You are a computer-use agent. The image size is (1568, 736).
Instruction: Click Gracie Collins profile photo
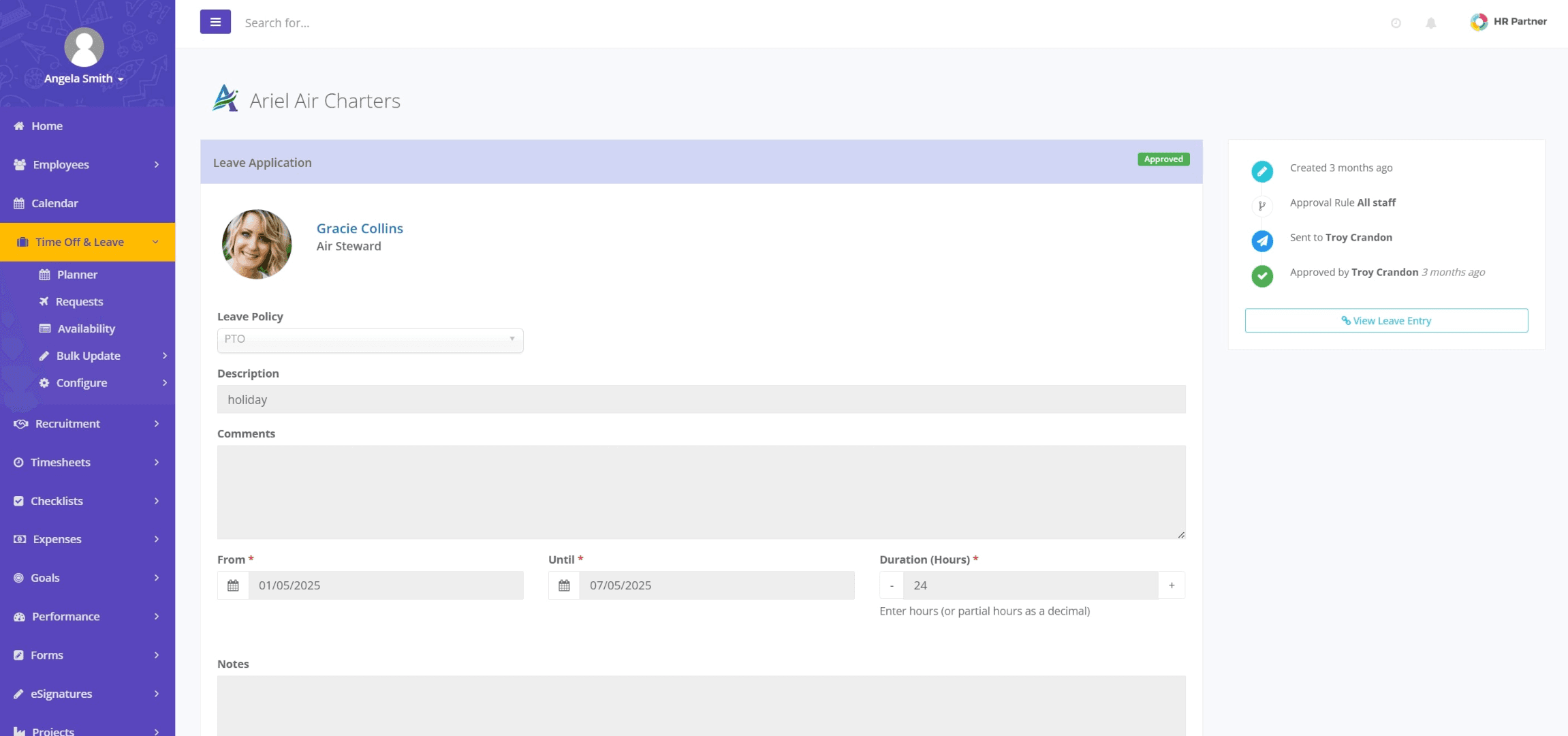(x=257, y=244)
